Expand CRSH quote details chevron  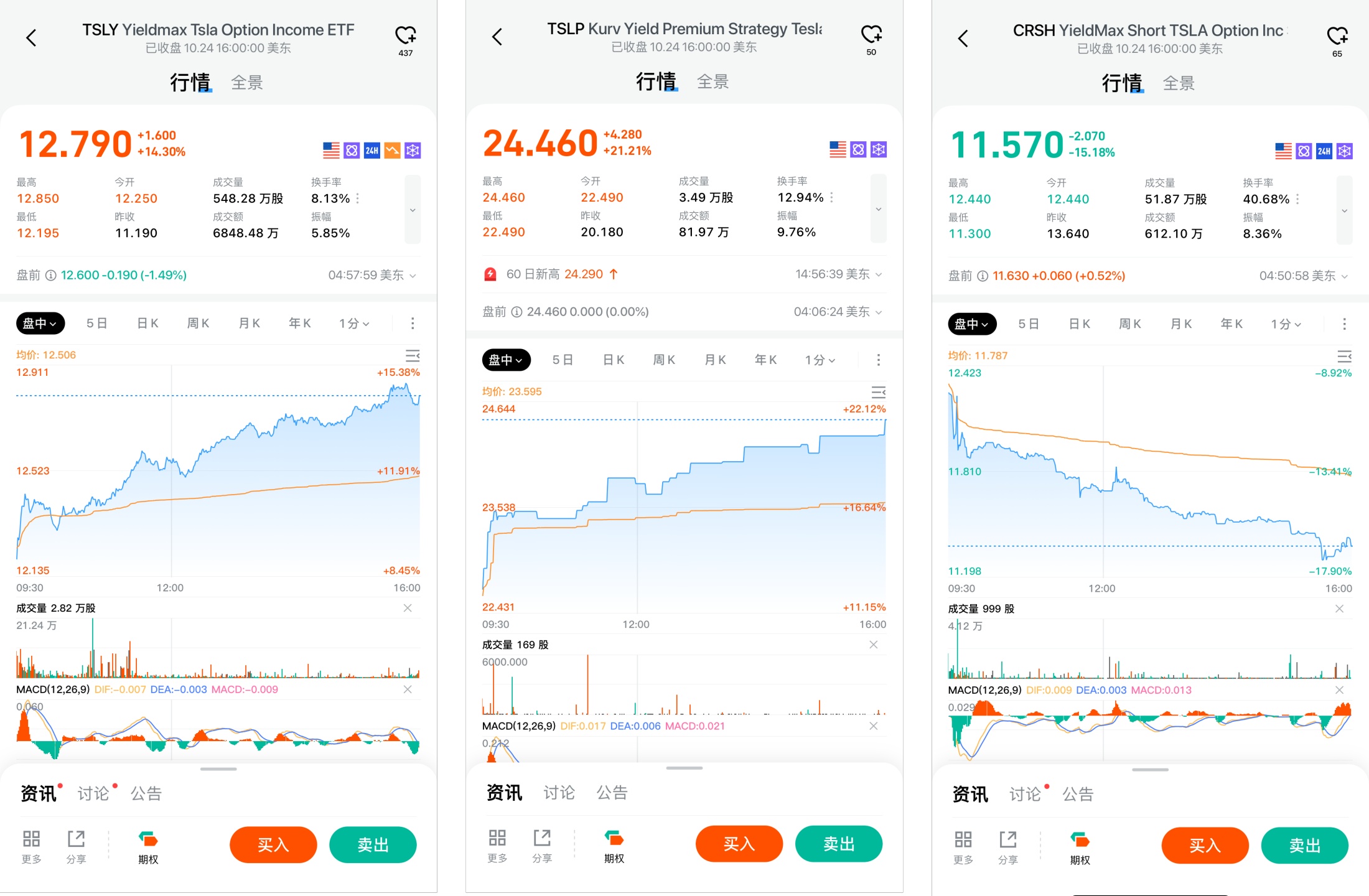coord(1344,210)
